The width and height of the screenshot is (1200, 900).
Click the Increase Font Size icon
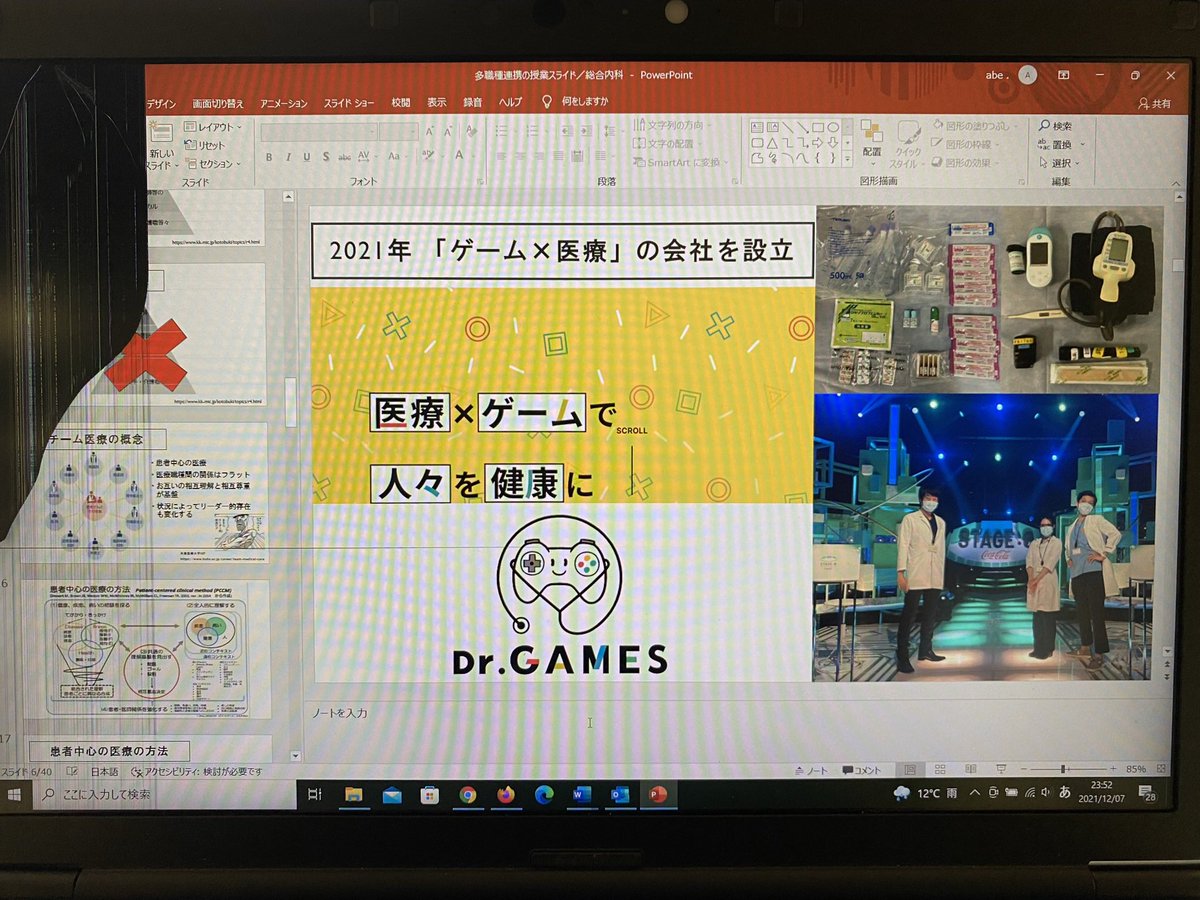click(x=430, y=131)
